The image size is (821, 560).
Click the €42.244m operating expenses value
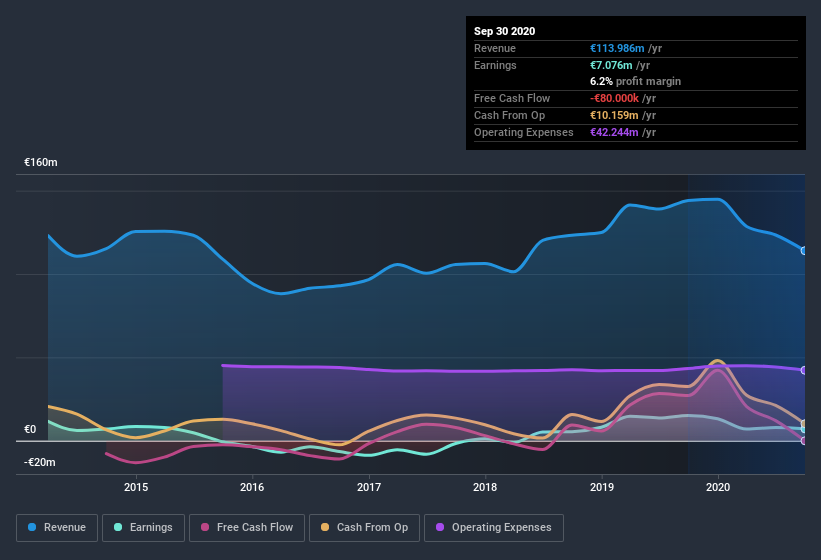pos(614,132)
